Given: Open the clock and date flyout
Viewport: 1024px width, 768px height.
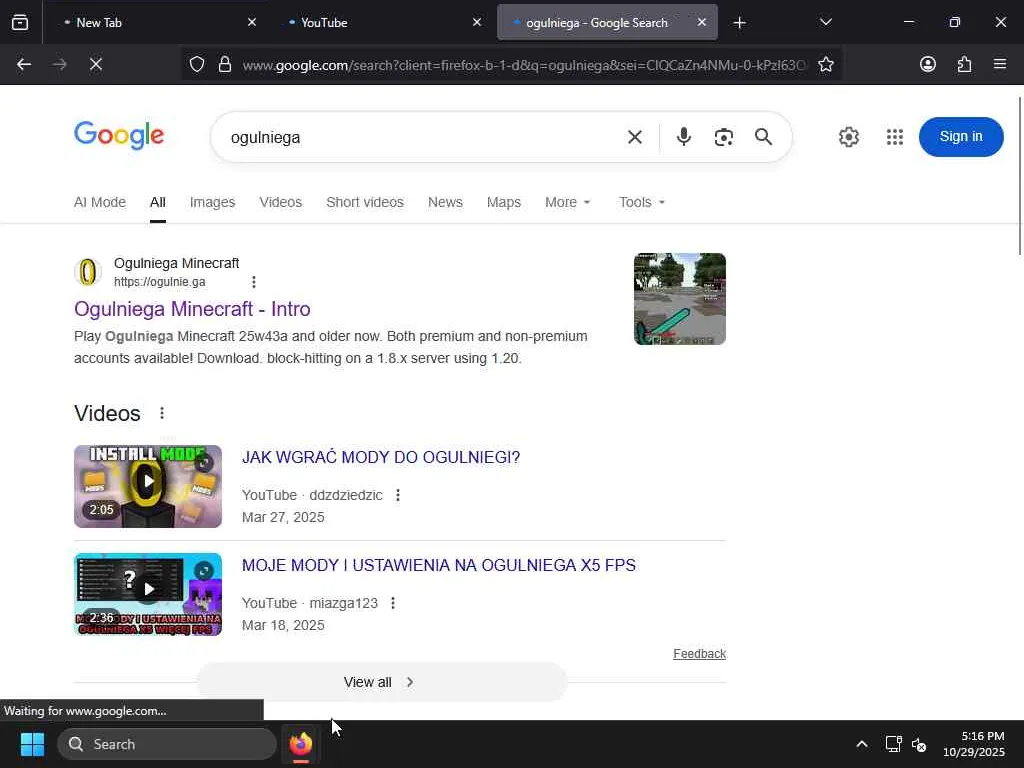Looking at the screenshot, I should coord(973,744).
